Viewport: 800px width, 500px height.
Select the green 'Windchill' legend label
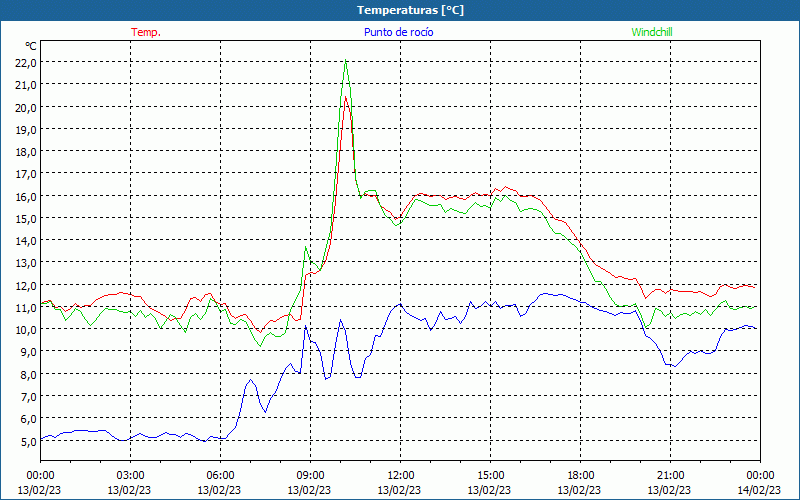click(652, 32)
